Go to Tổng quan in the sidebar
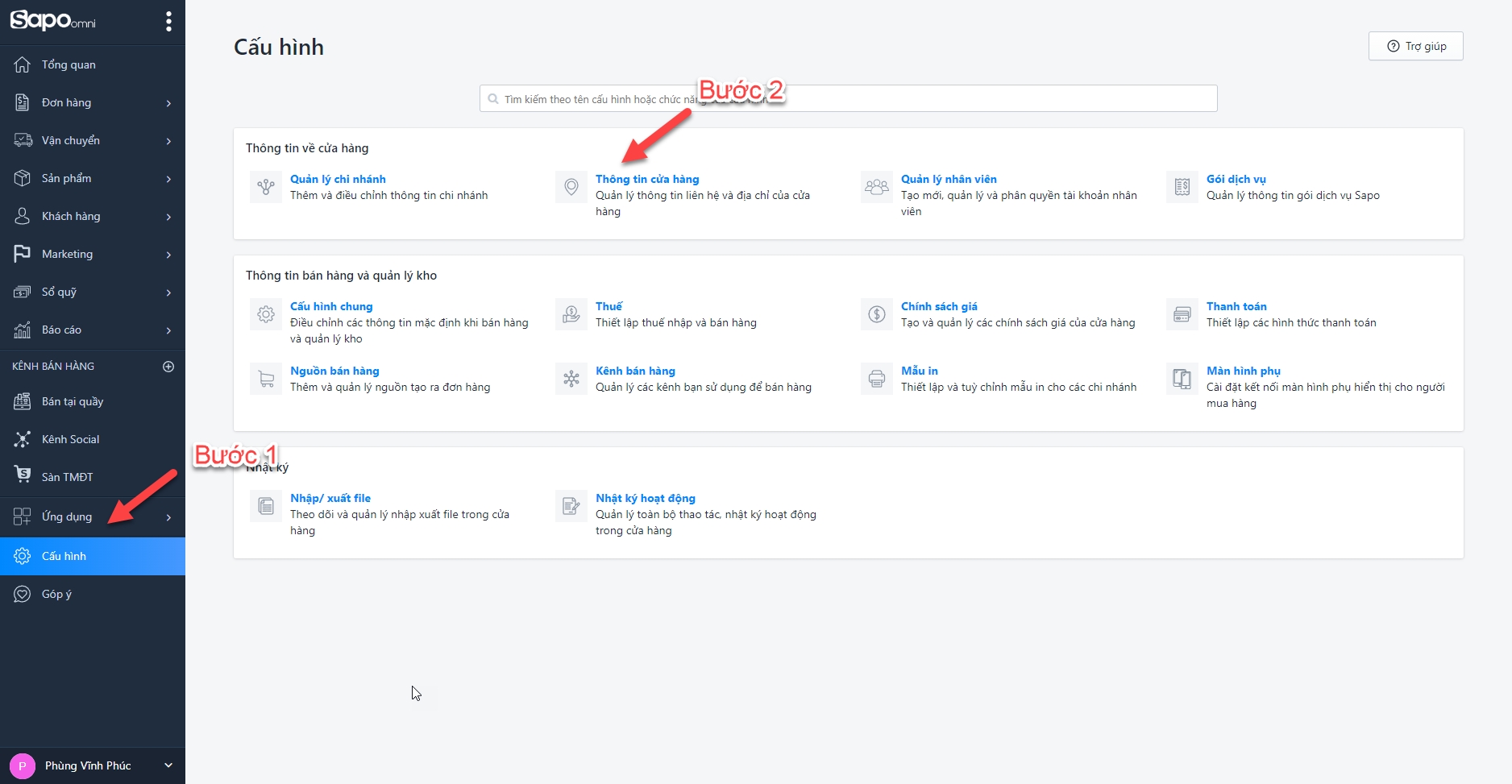The height and width of the screenshot is (784, 1512). [x=69, y=65]
